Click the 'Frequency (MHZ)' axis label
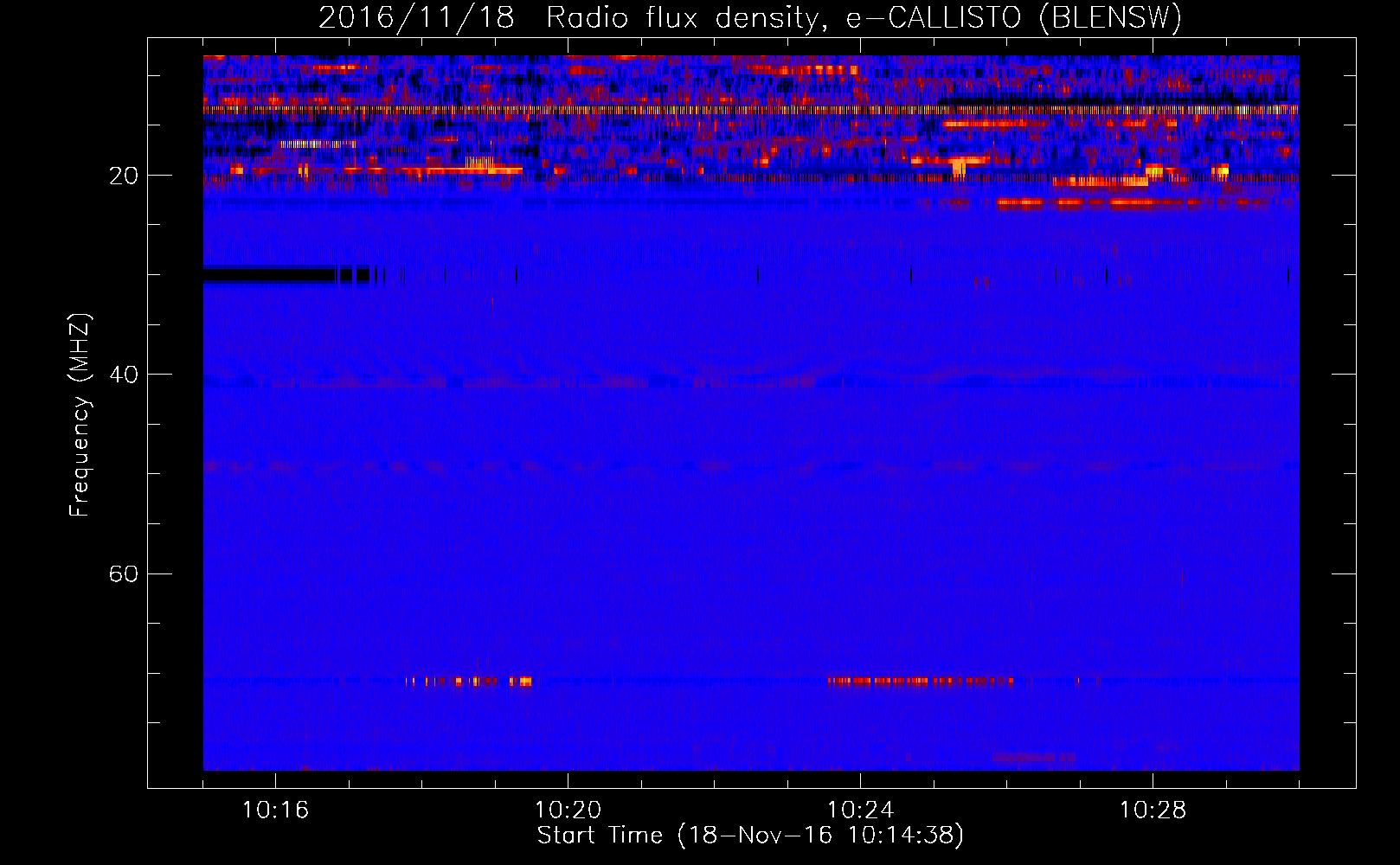Image resolution: width=1400 pixels, height=865 pixels. [79, 415]
